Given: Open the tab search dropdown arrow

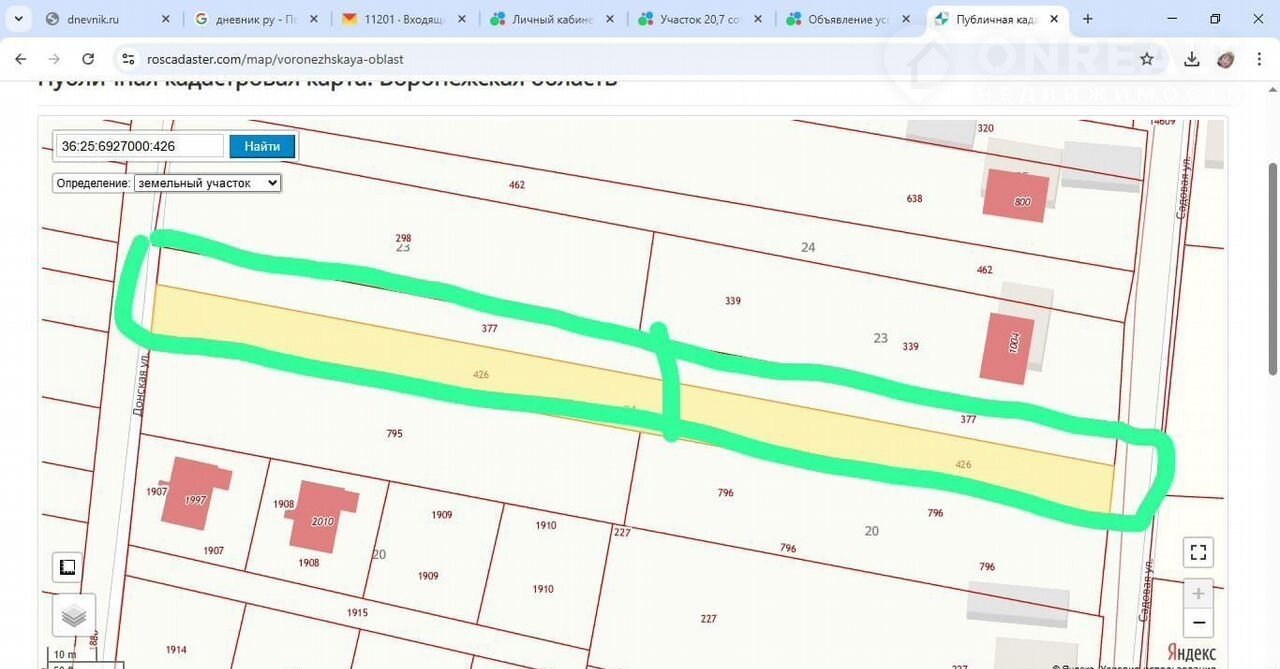Looking at the screenshot, I should pos(18,19).
